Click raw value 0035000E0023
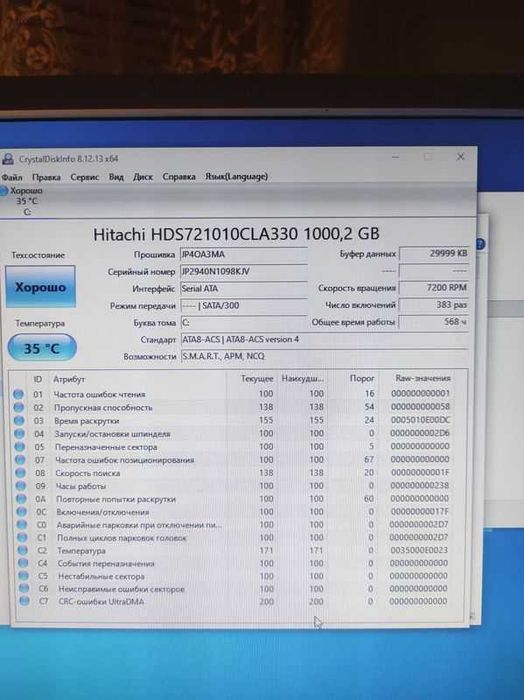This screenshot has width=524, height=700. coord(419,550)
